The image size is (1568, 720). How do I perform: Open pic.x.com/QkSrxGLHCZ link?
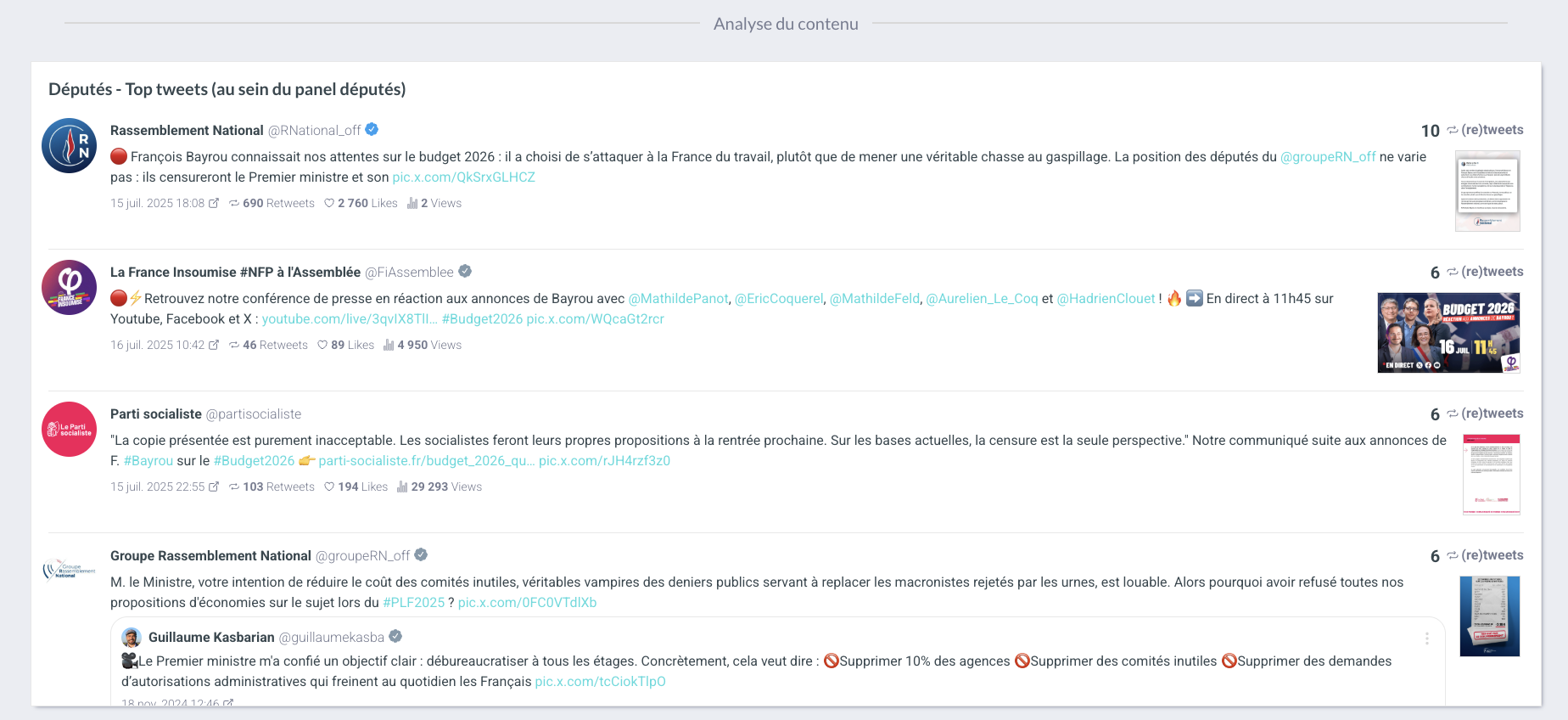click(x=463, y=177)
